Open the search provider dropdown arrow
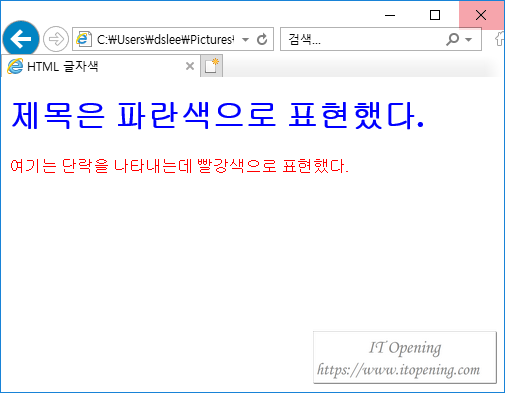 pyautogui.click(x=469, y=40)
